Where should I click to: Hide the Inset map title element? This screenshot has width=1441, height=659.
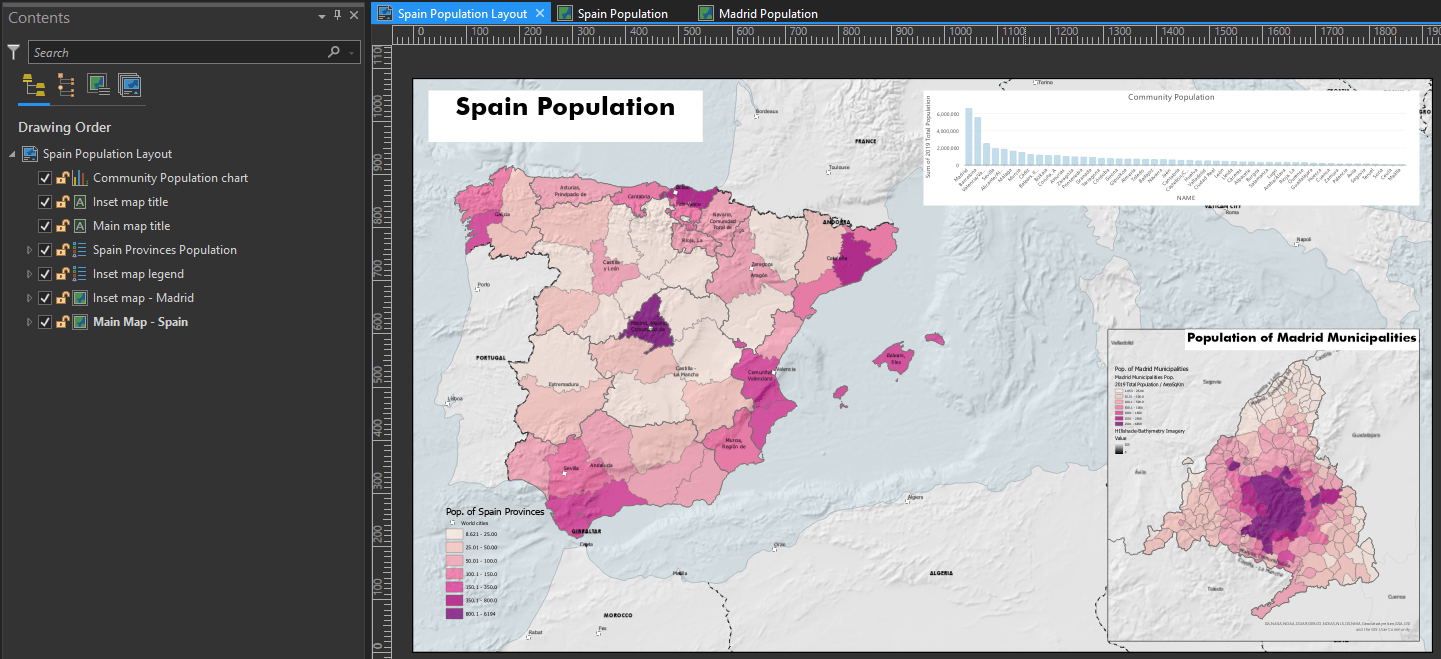tap(45, 201)
